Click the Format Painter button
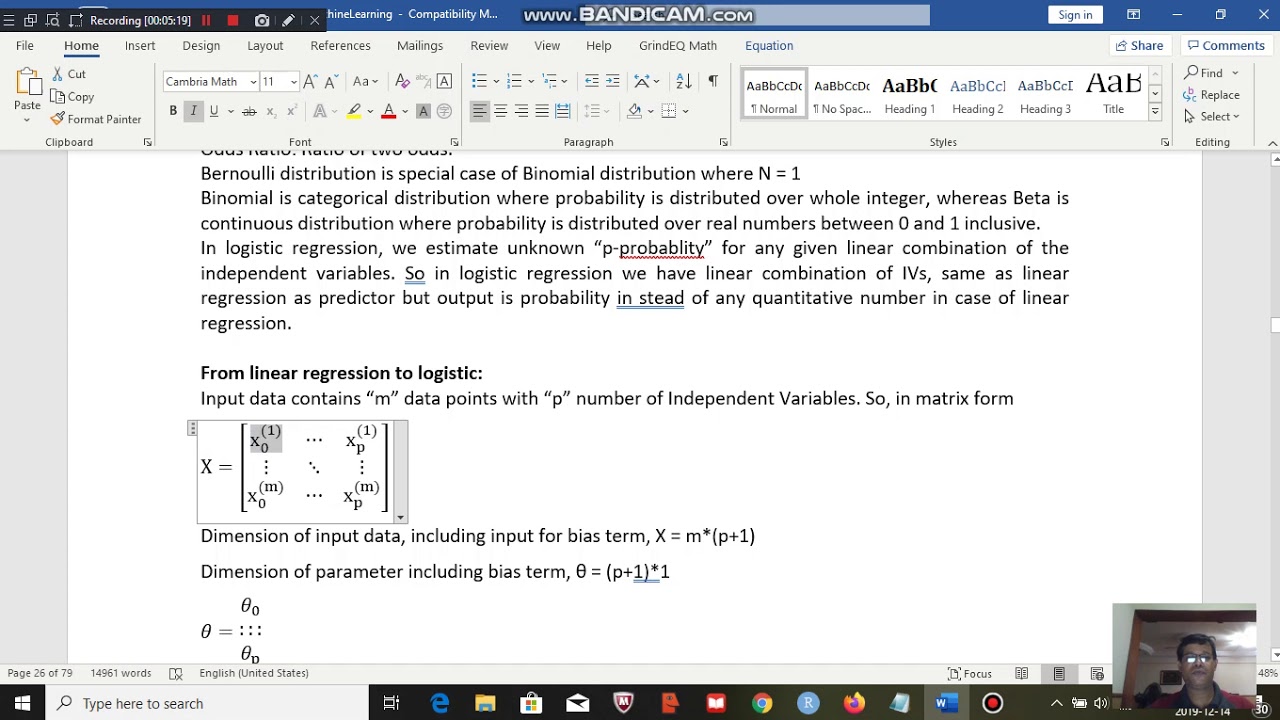 [x=96, y=119]
